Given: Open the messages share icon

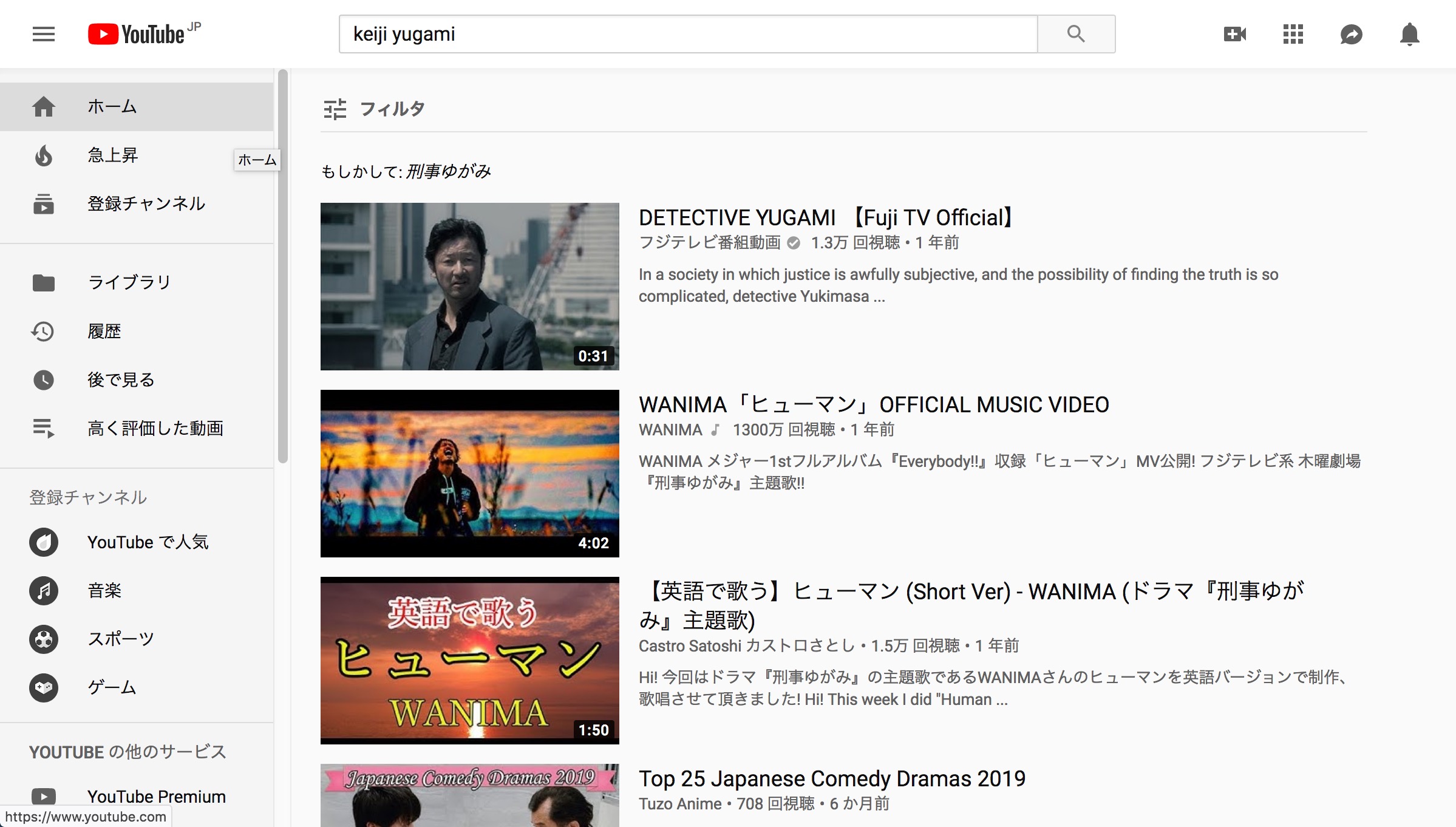Looking at the screenshot, I should point(1351,34).
